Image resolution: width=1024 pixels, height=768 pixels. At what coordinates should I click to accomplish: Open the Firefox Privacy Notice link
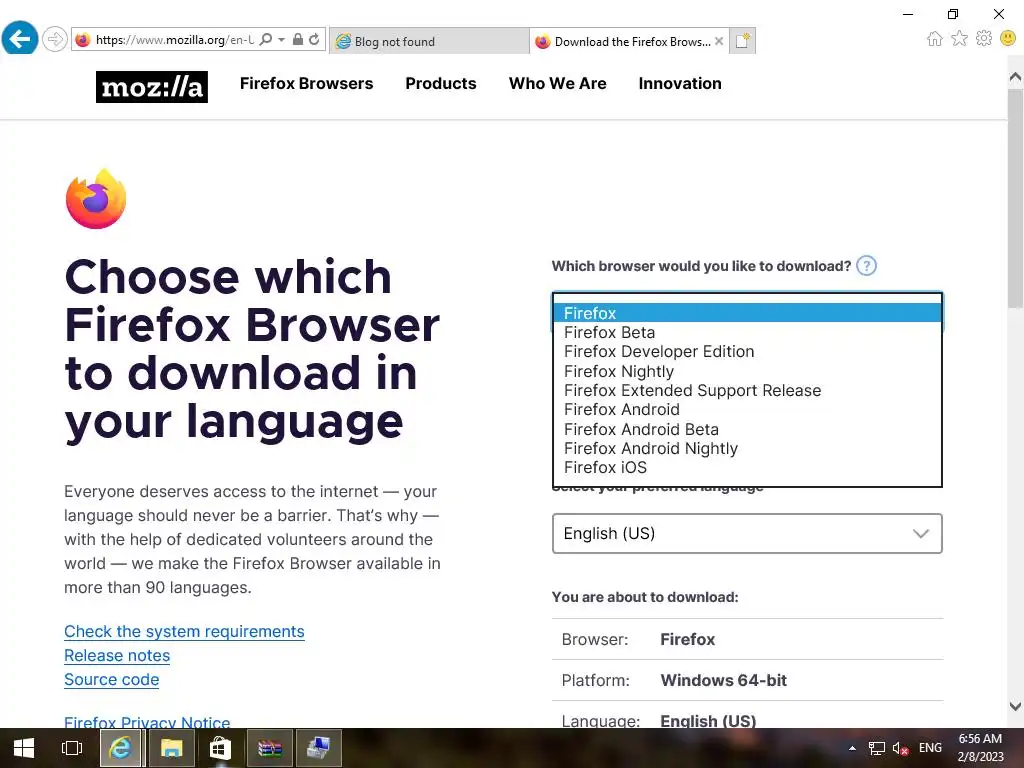(147, 722)
